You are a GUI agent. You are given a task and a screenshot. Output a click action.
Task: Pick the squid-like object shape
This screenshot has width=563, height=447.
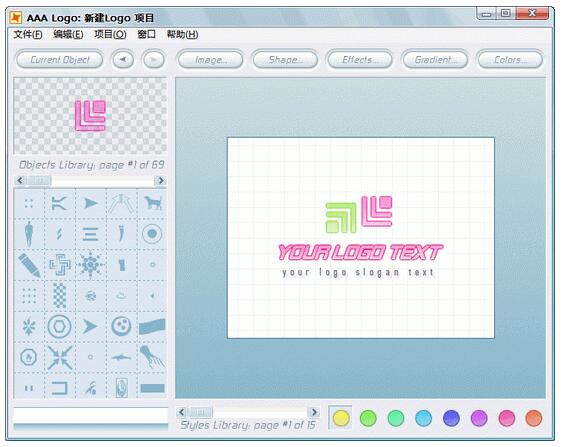pyautogui.click(x=152, y=357)
